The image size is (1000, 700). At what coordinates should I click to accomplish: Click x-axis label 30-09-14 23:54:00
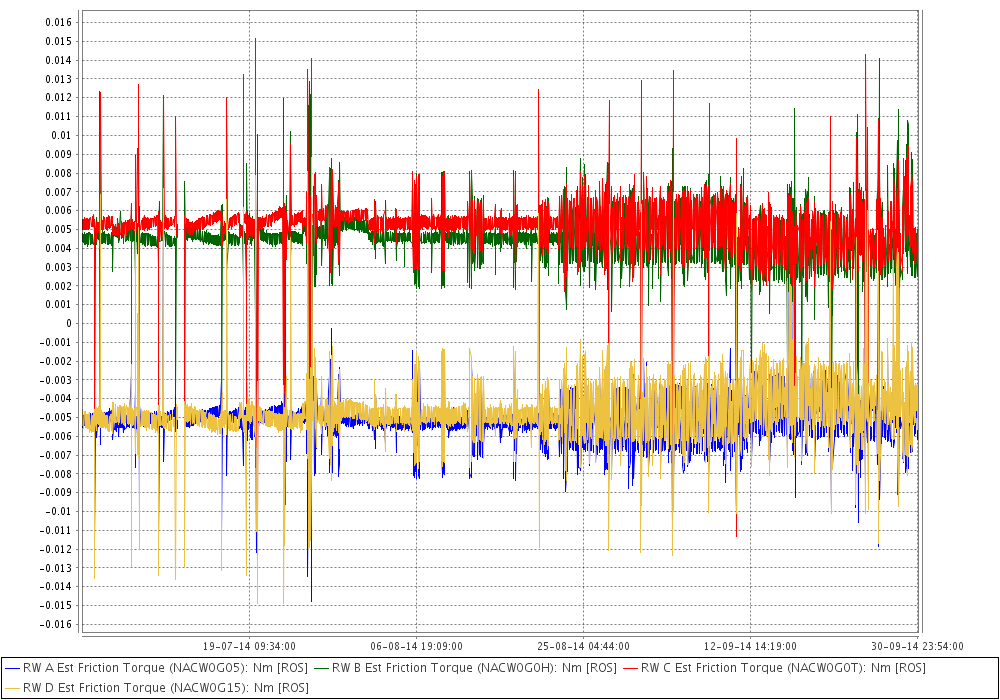(917, 646)
